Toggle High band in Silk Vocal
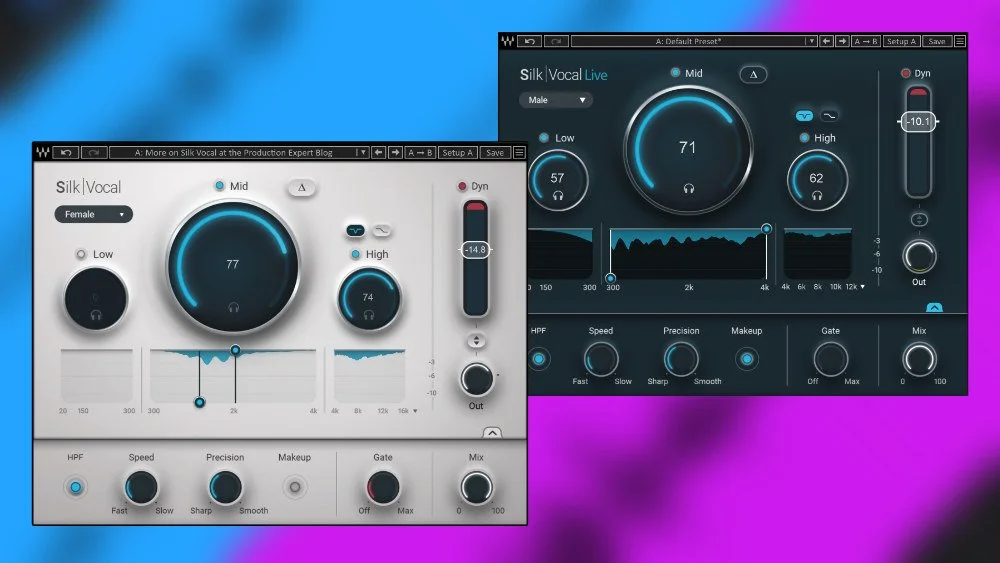 point(356,254)
